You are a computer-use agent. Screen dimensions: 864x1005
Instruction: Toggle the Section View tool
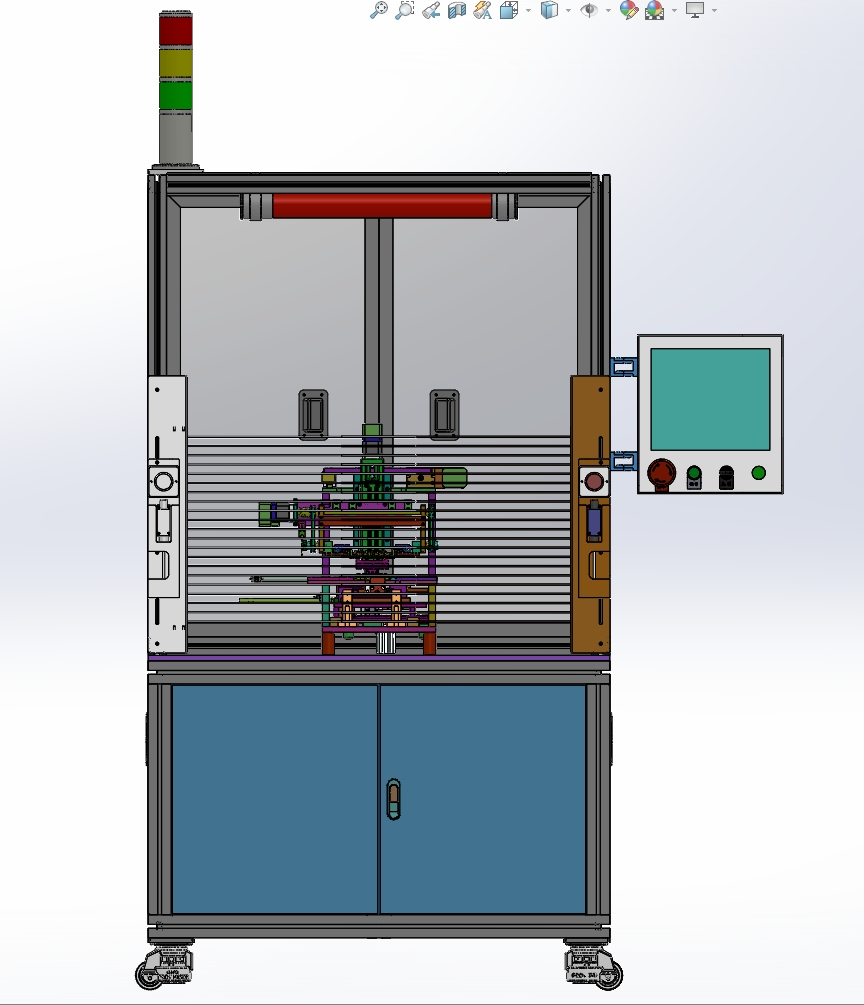[456, 10]
